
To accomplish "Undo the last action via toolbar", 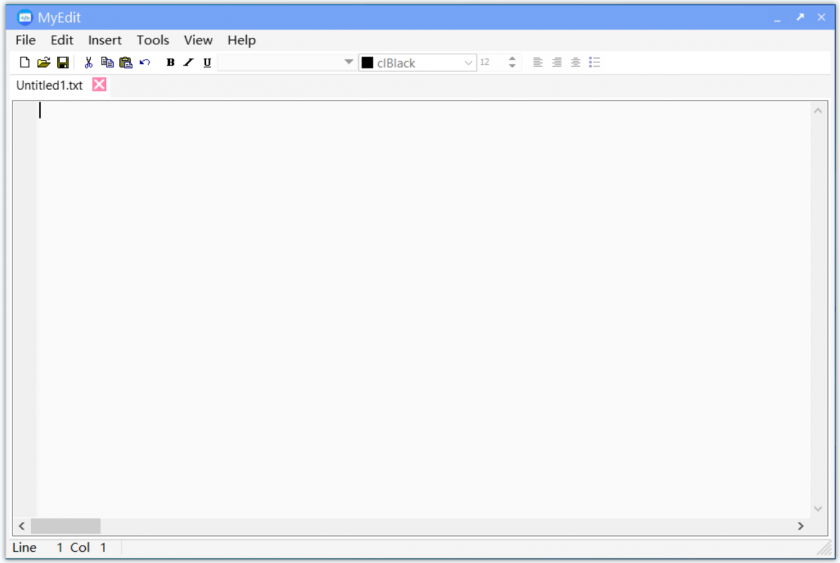I will click(x=145, y=62).
